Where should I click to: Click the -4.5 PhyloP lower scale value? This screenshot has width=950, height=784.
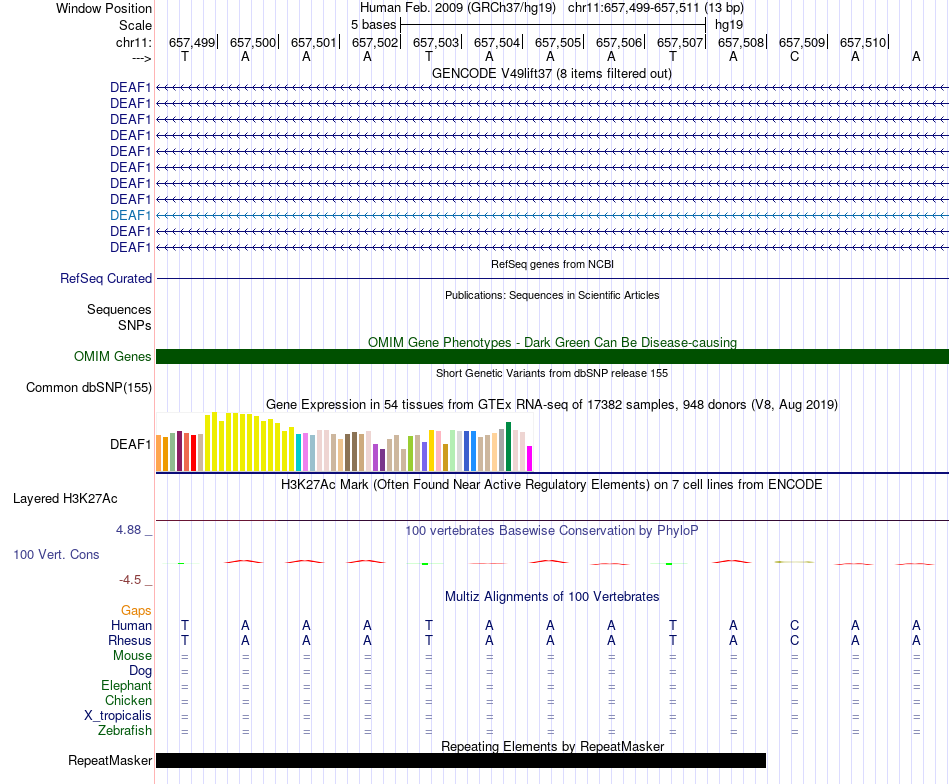pos(130,580)
